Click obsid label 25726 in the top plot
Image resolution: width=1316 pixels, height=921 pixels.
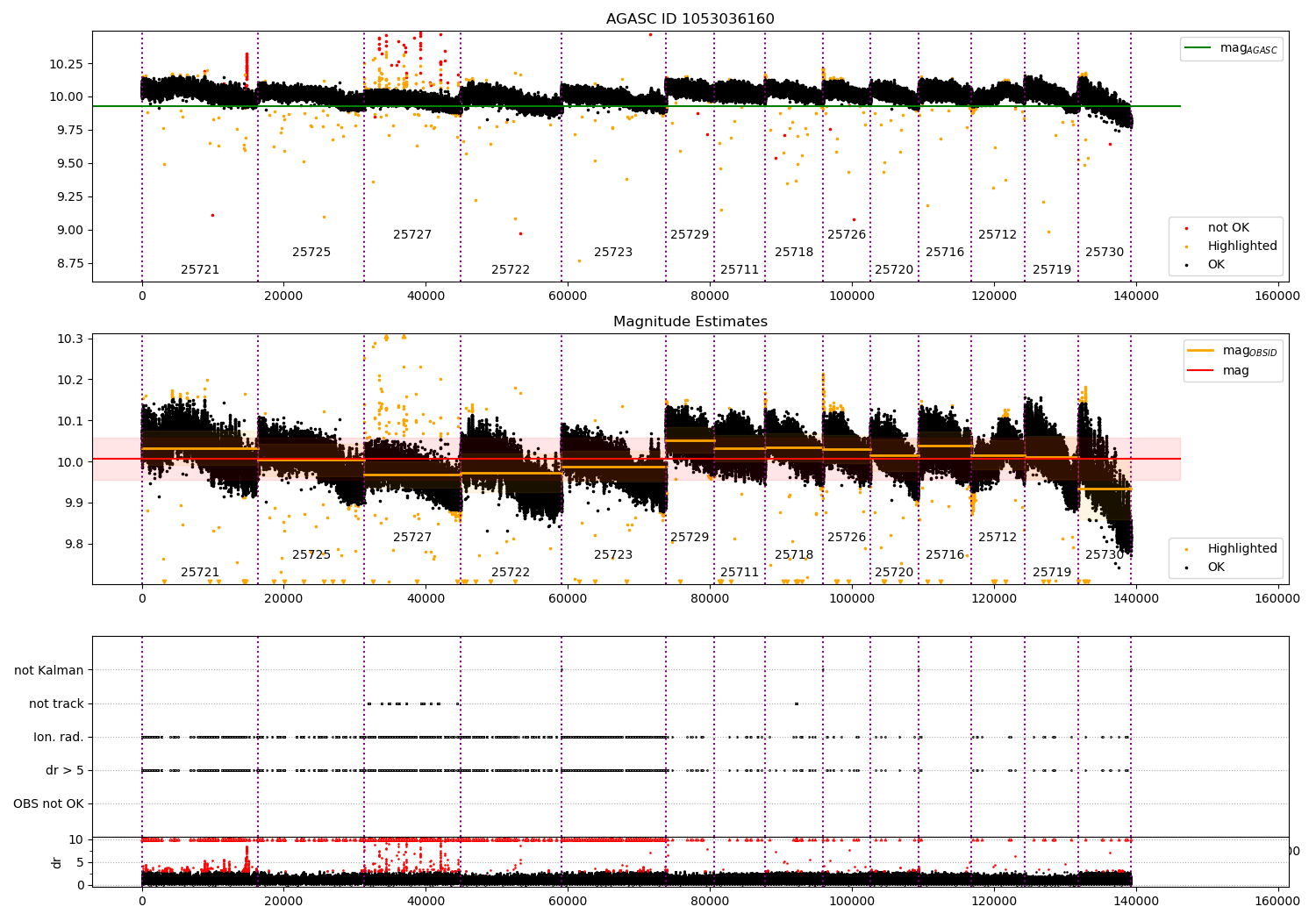point(847,235)
